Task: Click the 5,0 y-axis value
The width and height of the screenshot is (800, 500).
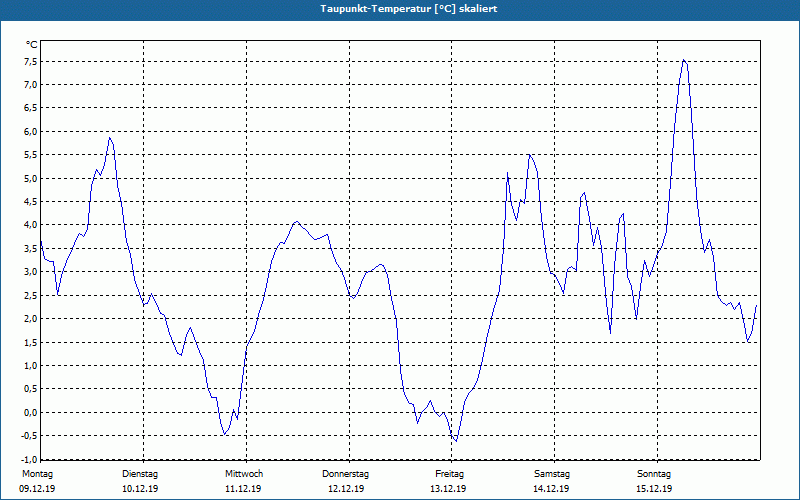Action: click(31, 179)
